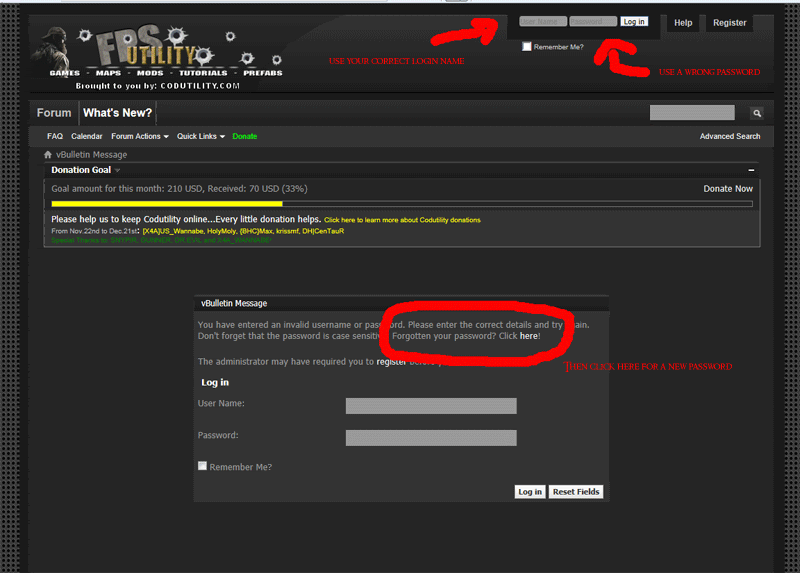Expand the Forum Actions dropdown
The image size is (800, 573).
pos(139,136)
